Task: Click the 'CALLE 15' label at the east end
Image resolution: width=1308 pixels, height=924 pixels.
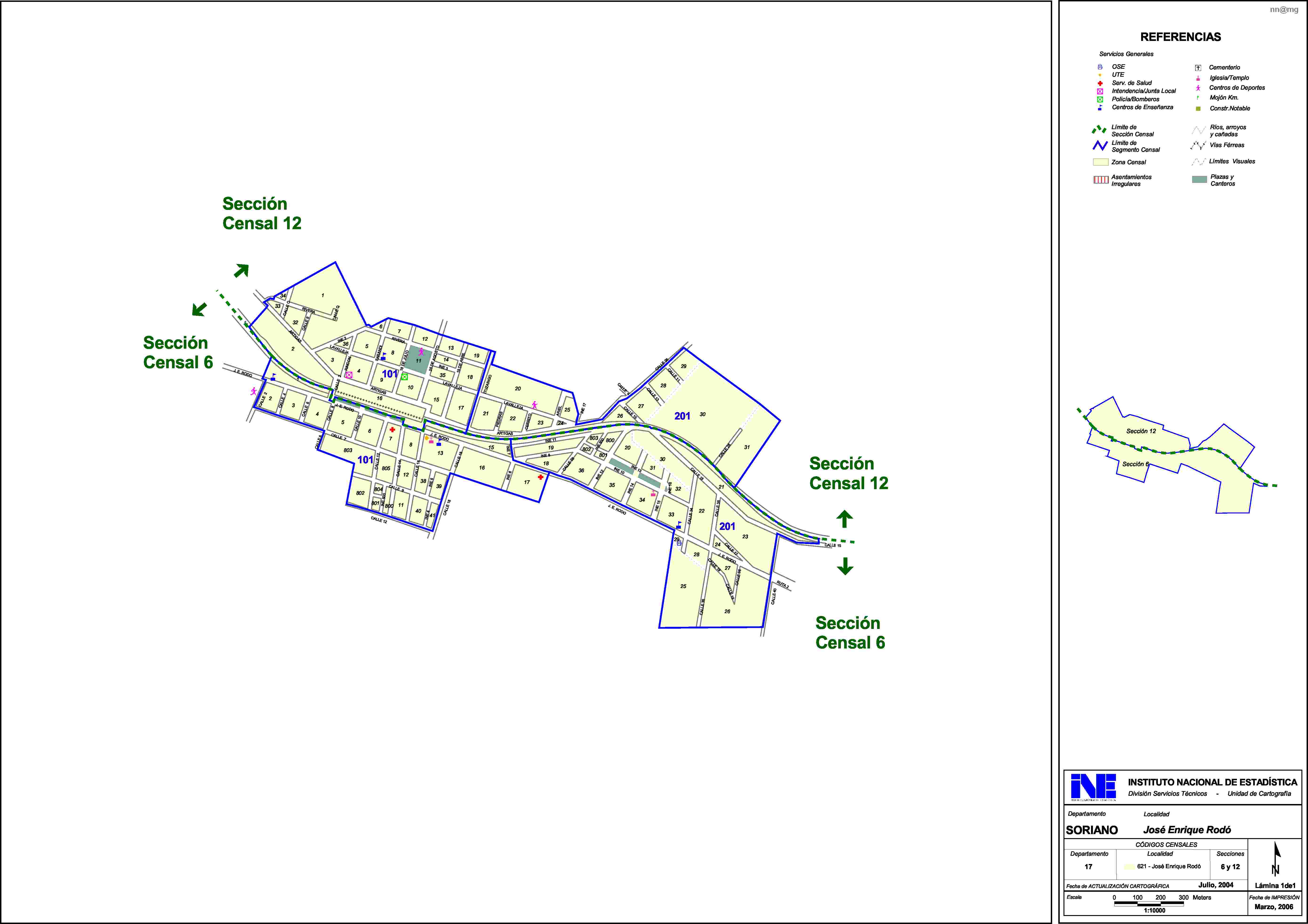Action: click(x=833, y=545)
